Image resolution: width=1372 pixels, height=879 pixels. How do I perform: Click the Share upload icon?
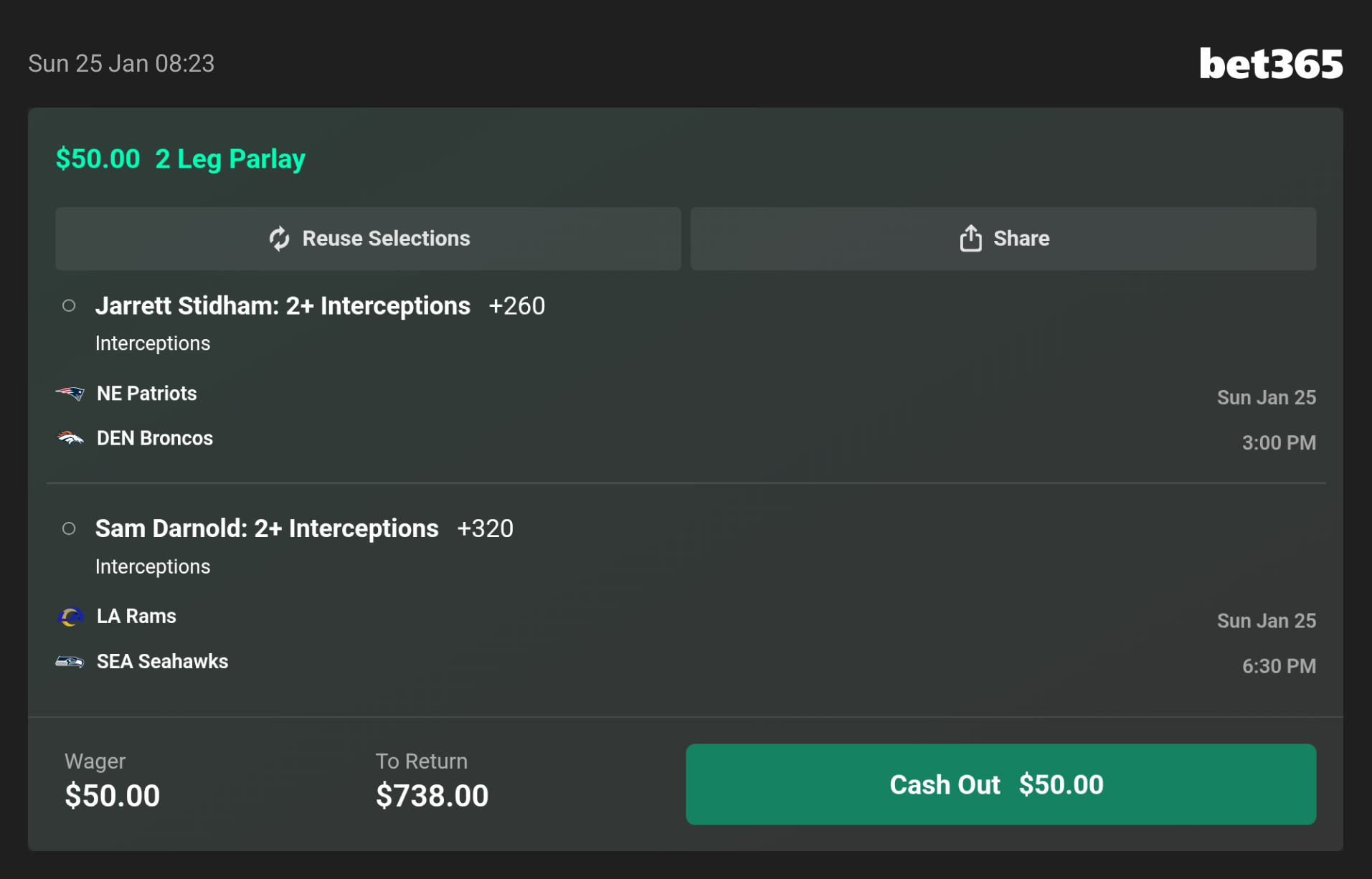click(x=970, y=239)
